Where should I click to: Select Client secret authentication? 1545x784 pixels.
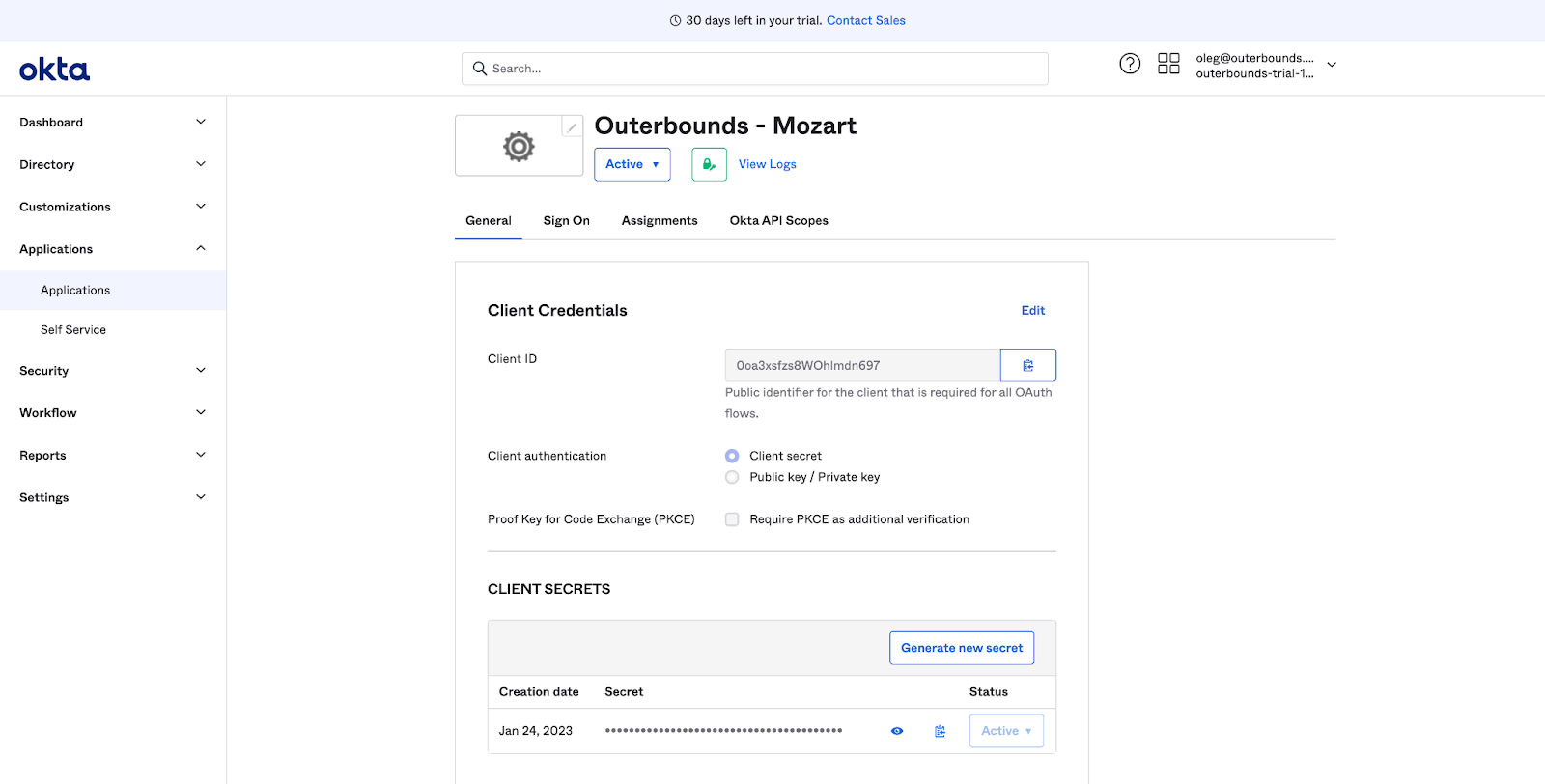(732, 456)
